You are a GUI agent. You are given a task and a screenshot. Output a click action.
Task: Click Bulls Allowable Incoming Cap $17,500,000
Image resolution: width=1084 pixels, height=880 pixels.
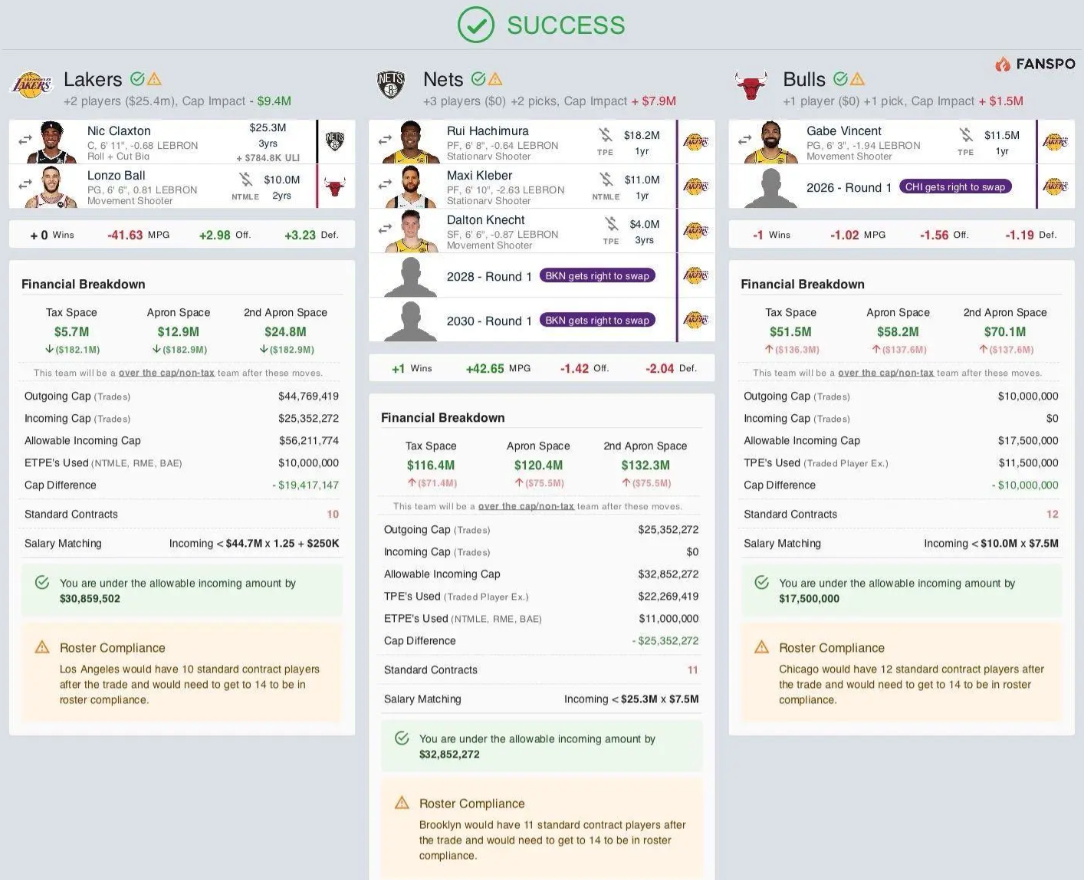pos(1028,440)
